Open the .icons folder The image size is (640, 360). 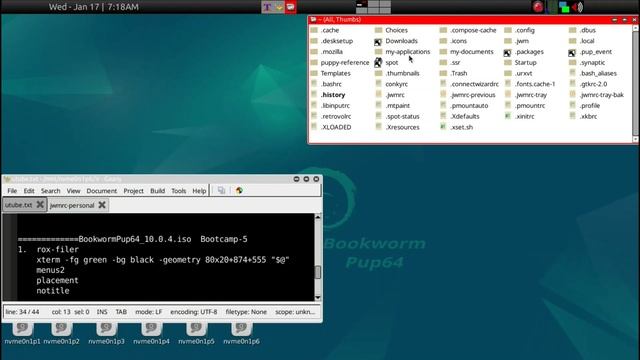(x=453, y=41)
